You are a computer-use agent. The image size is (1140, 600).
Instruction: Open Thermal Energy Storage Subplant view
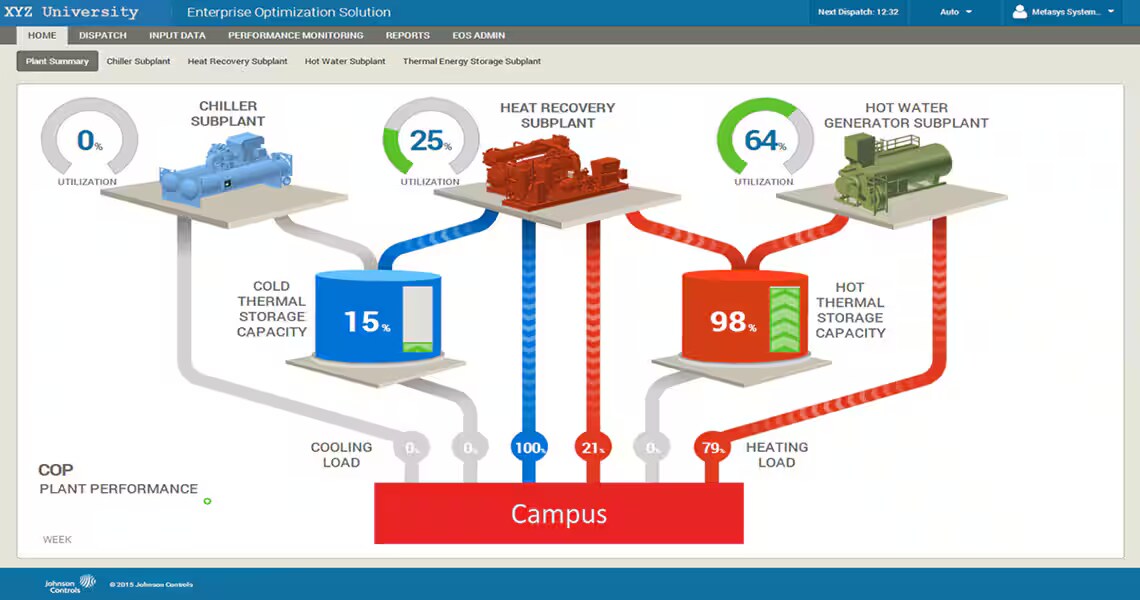coord(471,61)
